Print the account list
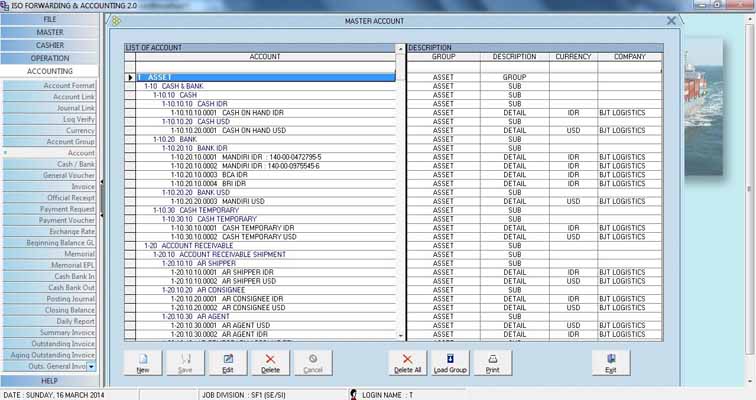Viewport: 756px width, 400px height. click(x=492, y=362)
